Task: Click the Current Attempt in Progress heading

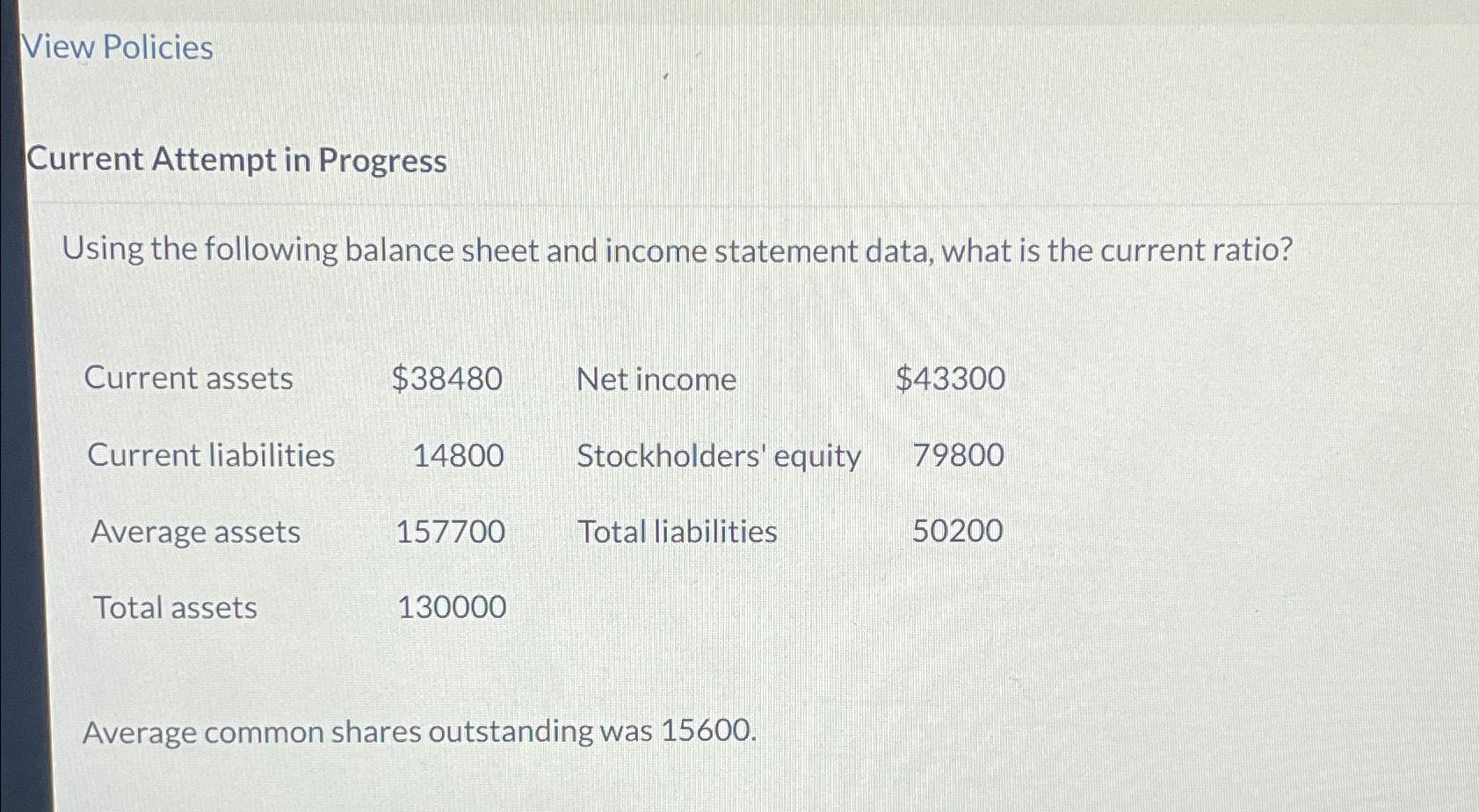Action: (x=236, y=160)
